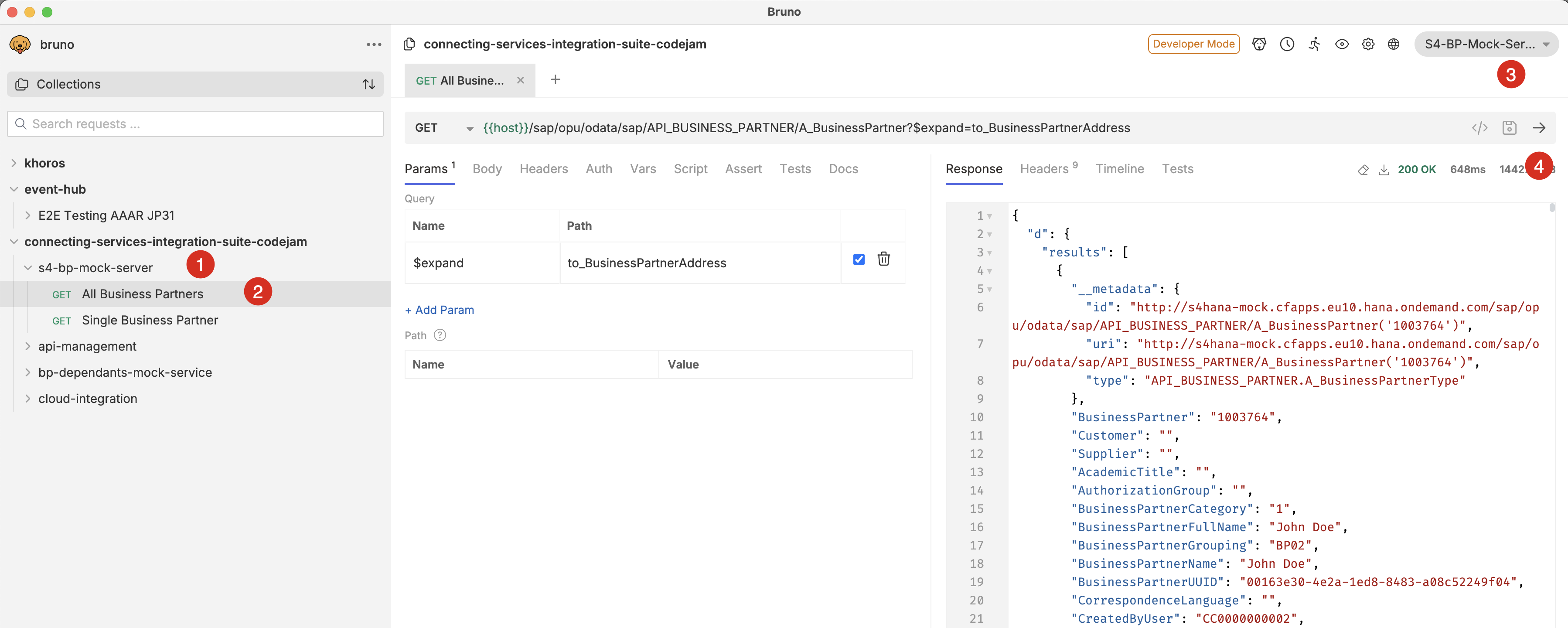Collapse the s4-bp-mock-server folder
This screenshot has width=1568, height=628.
click(x=27, y=268)
